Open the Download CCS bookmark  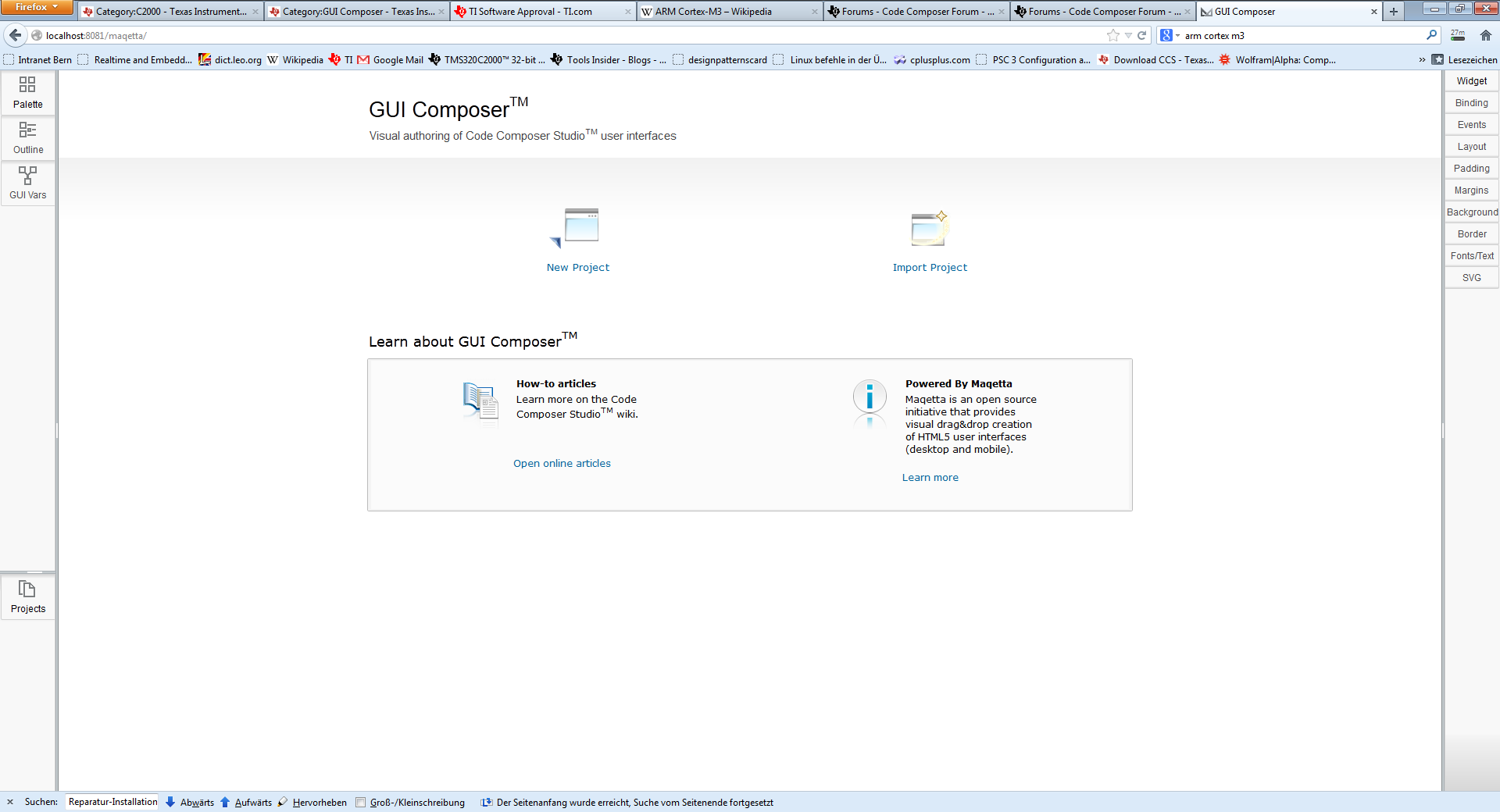point(1155,59)
